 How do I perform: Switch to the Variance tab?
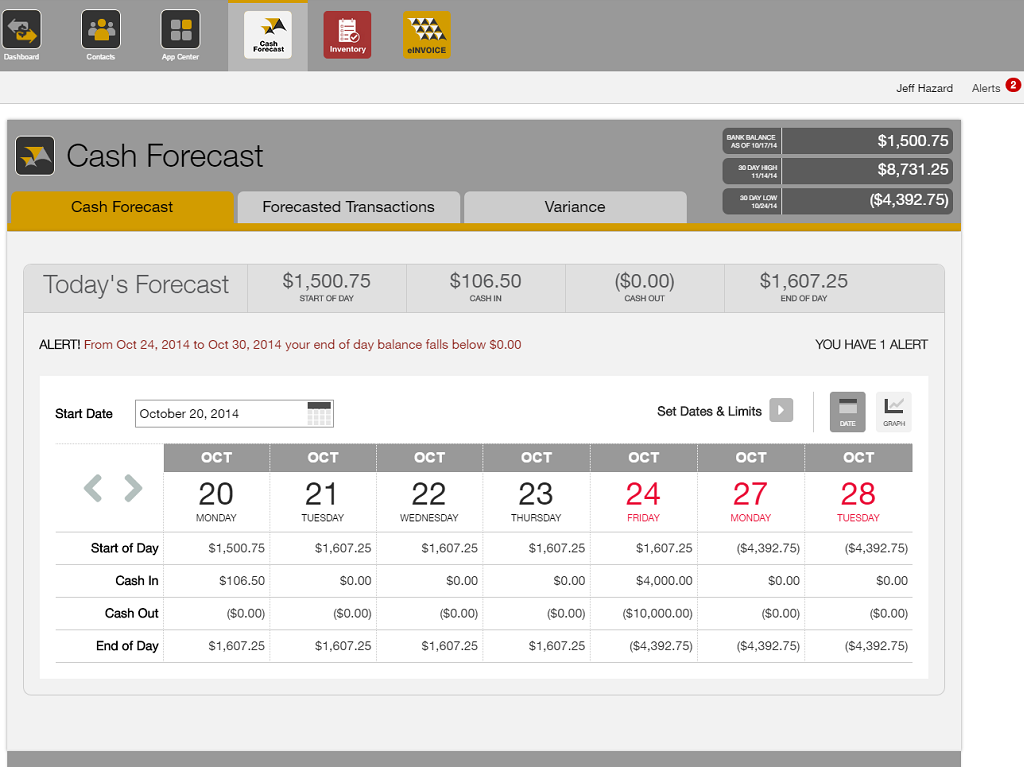click(575, 207)
